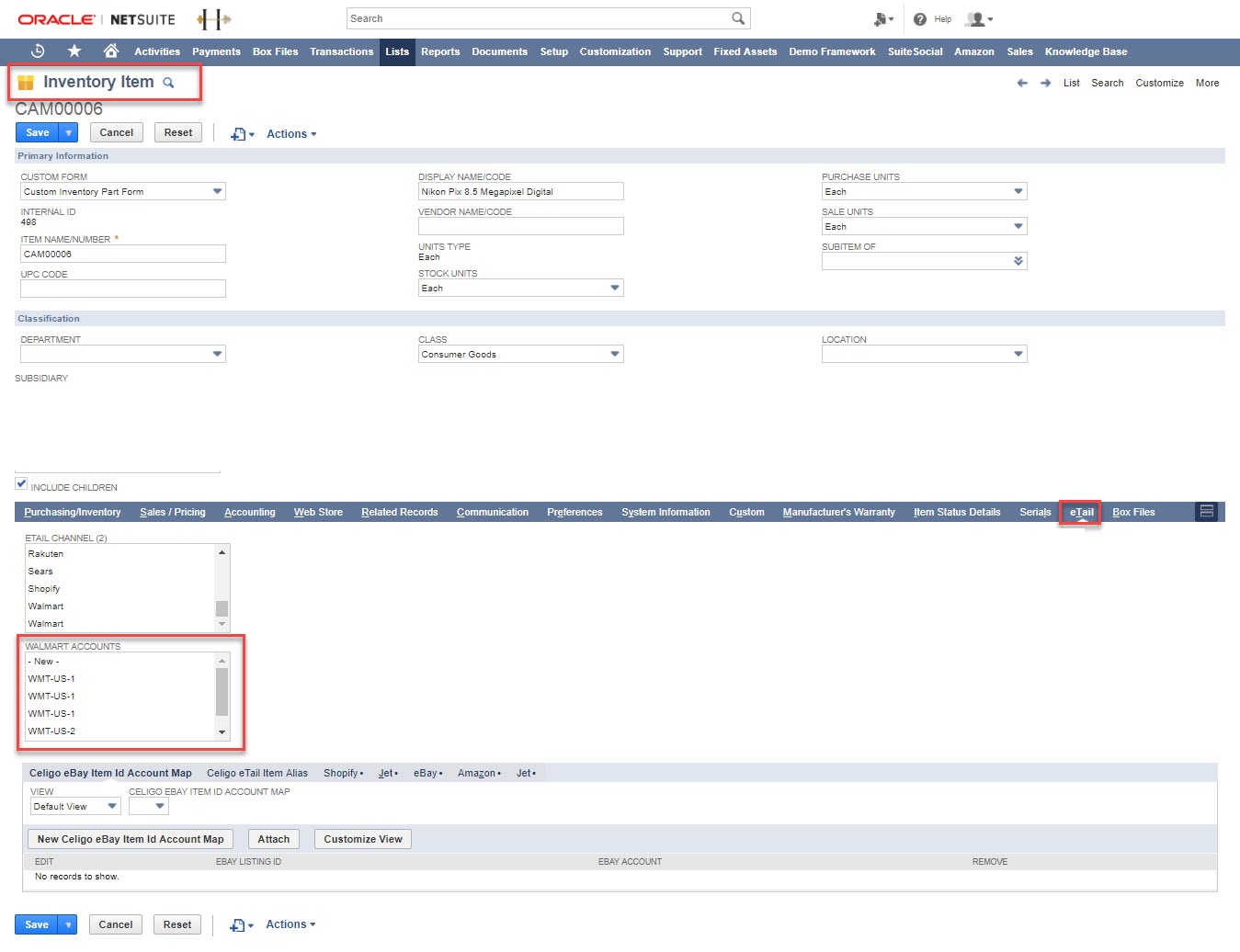Click the magnifier next to Inventory Item title

coord(168,83)
